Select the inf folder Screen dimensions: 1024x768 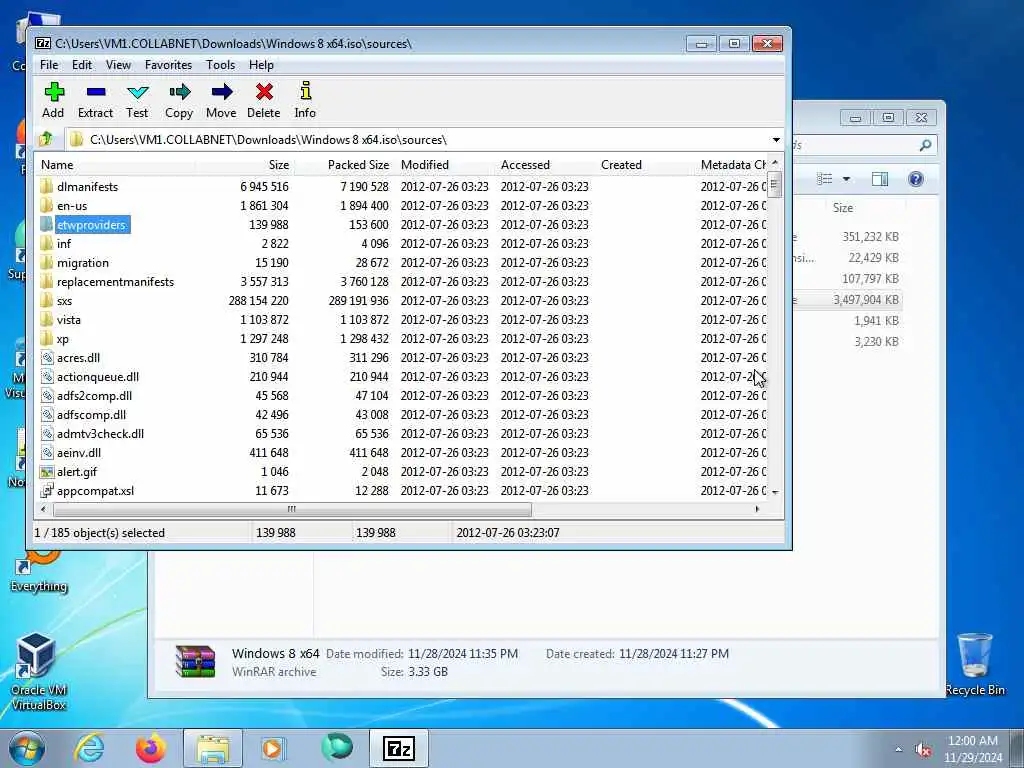coord(63,244)
